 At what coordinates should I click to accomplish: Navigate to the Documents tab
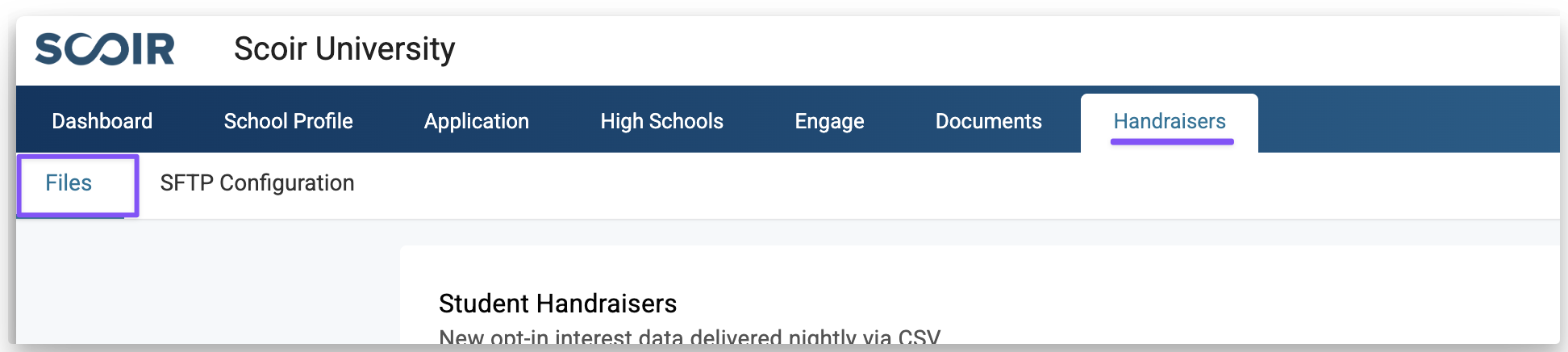[x=988, y=121]
